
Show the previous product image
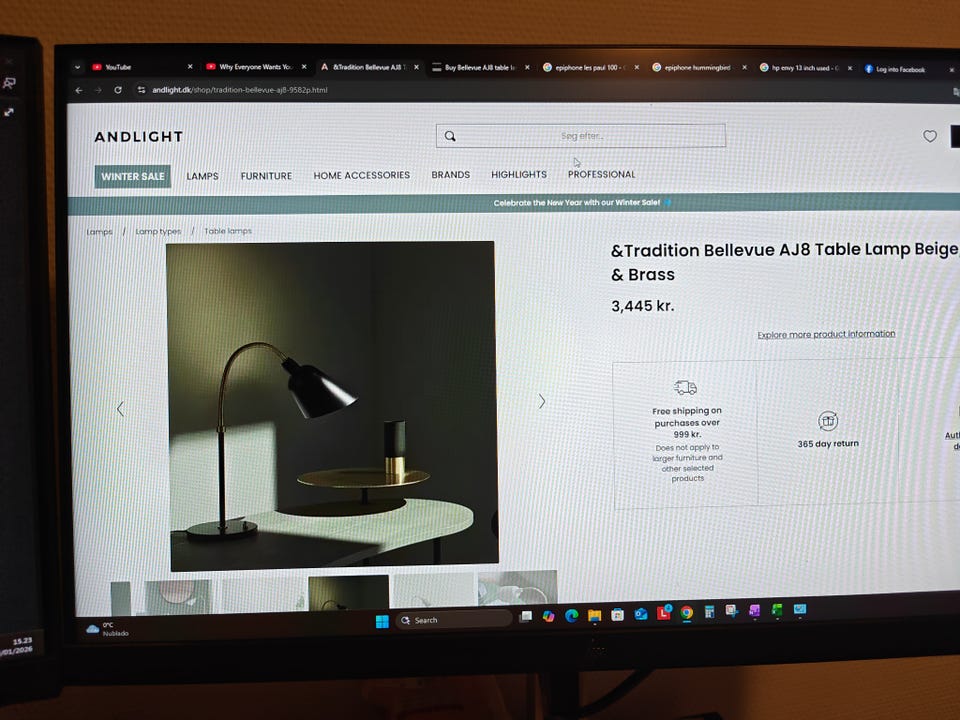(120, 408)
